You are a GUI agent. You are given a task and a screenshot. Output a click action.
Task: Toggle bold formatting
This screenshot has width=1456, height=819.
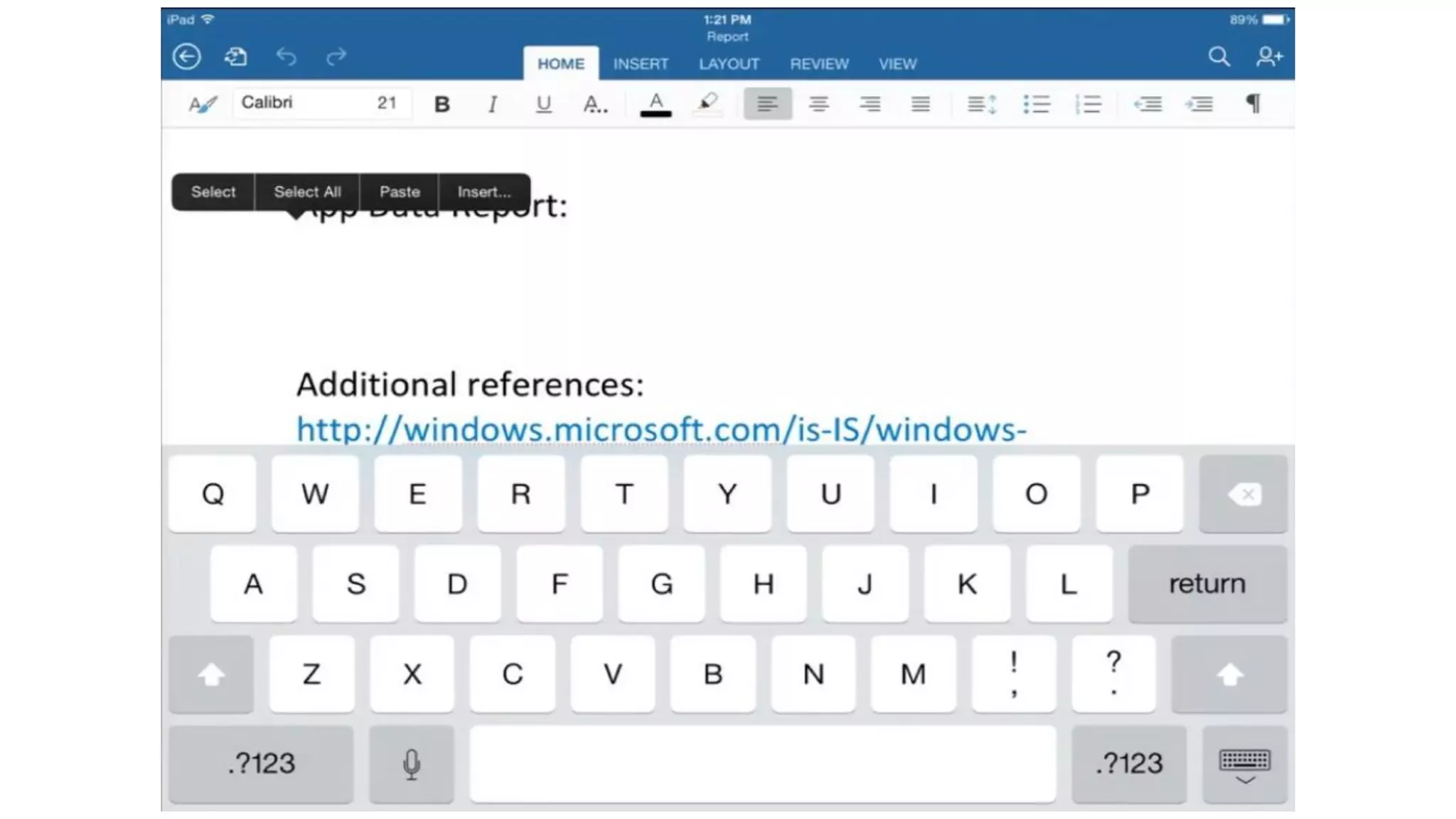441,105
